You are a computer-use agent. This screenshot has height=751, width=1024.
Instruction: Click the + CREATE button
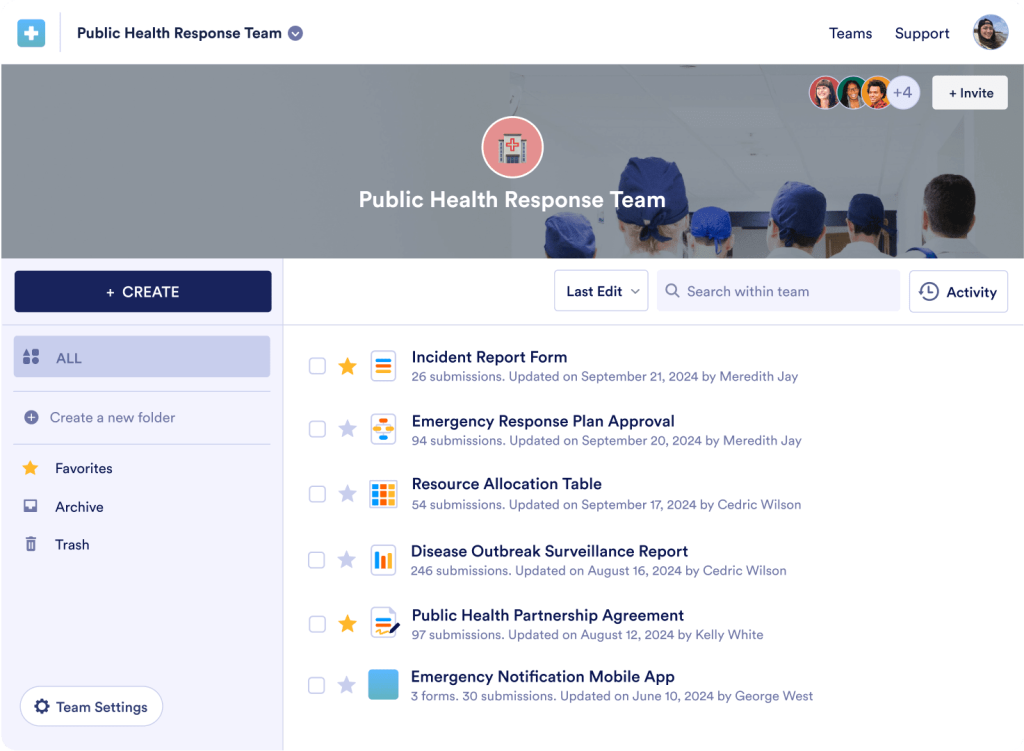(142, 291)
